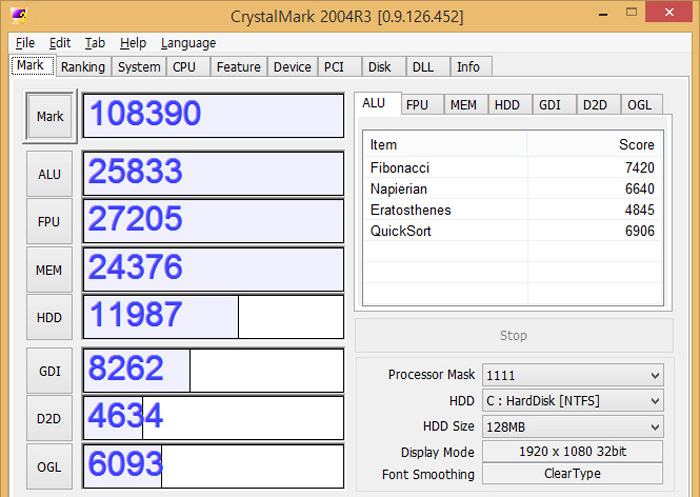This screenshot has width=700, height=497.
Task: Click the Score column header
Action: 595,144
